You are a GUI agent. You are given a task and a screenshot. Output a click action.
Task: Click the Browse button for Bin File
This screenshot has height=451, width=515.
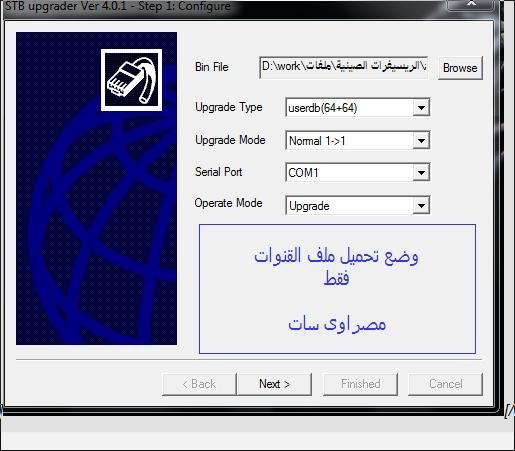460,68
